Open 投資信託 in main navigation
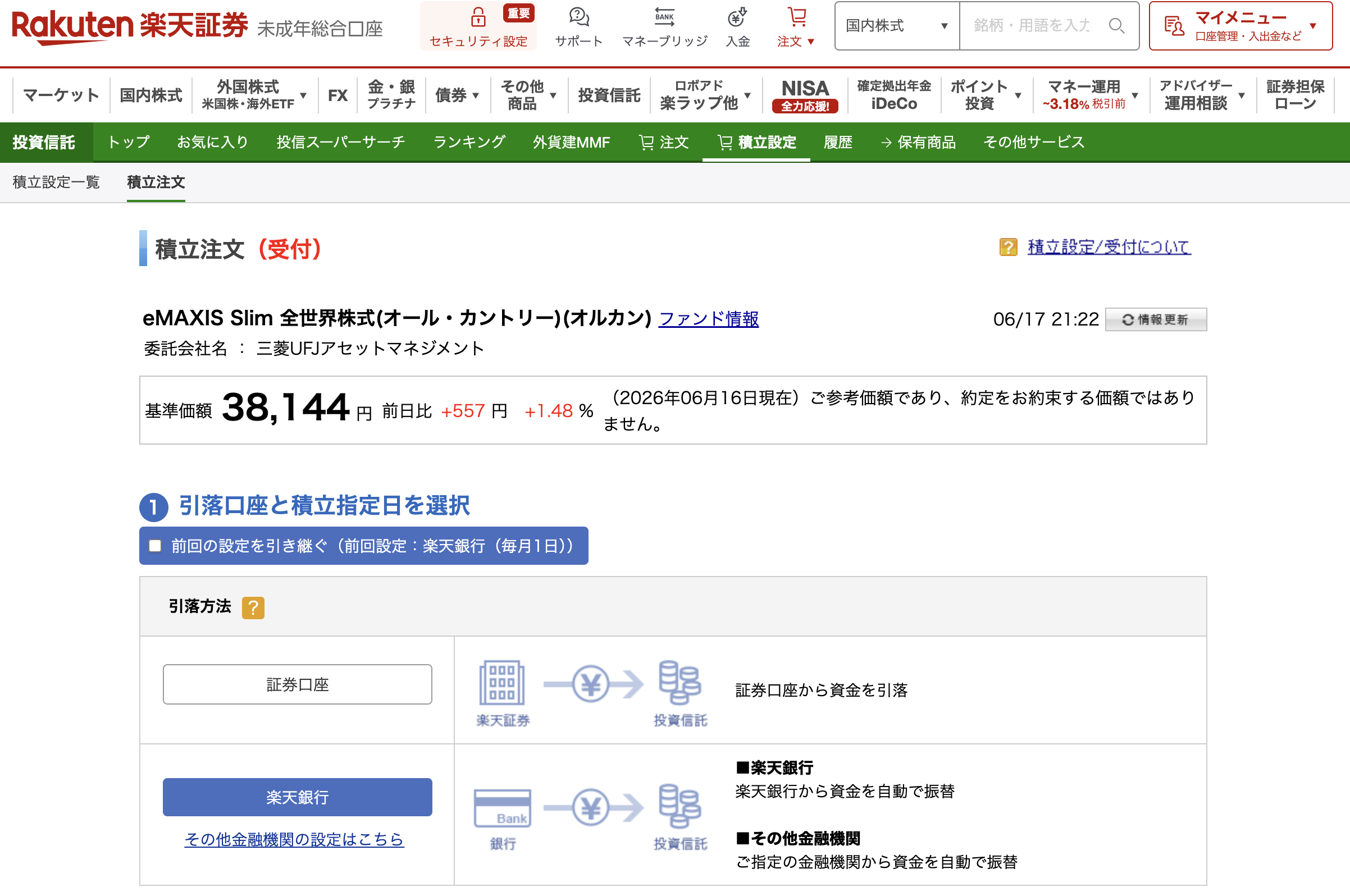Image resolution: width=1350 pixels, height=896 pixels. [609, 95]
